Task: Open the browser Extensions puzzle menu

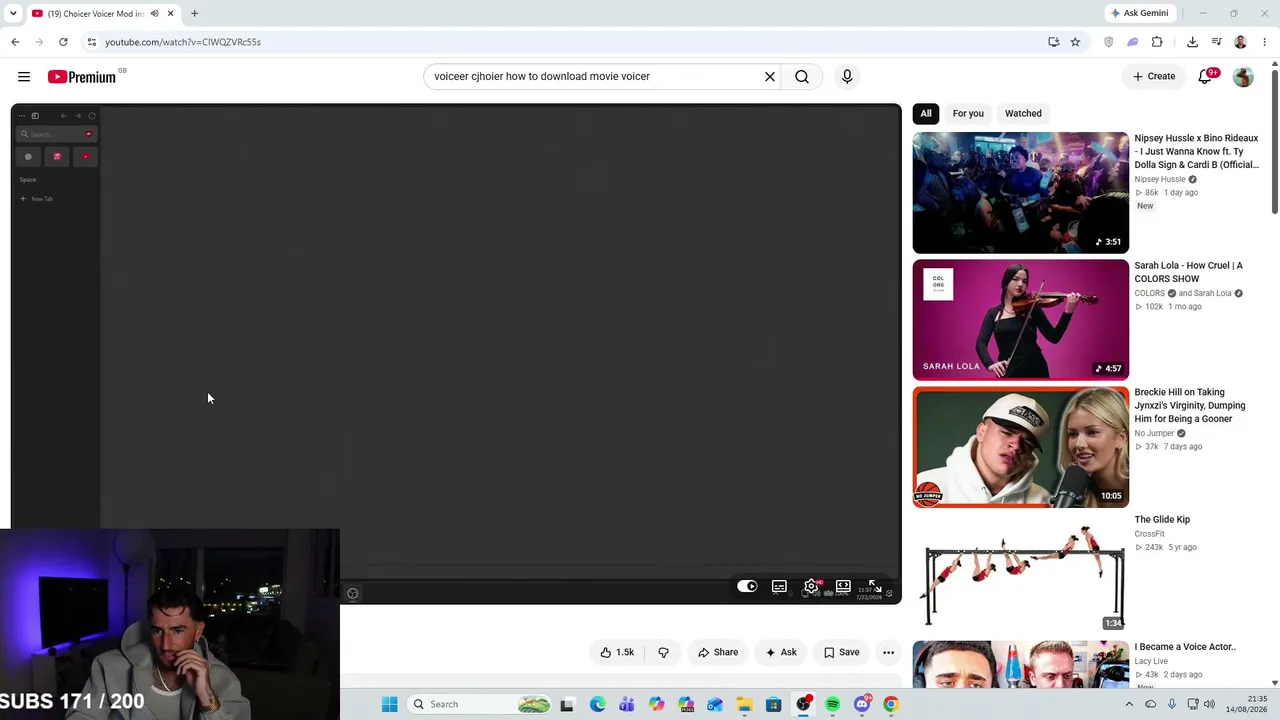Action: [x=1157, y=42]
